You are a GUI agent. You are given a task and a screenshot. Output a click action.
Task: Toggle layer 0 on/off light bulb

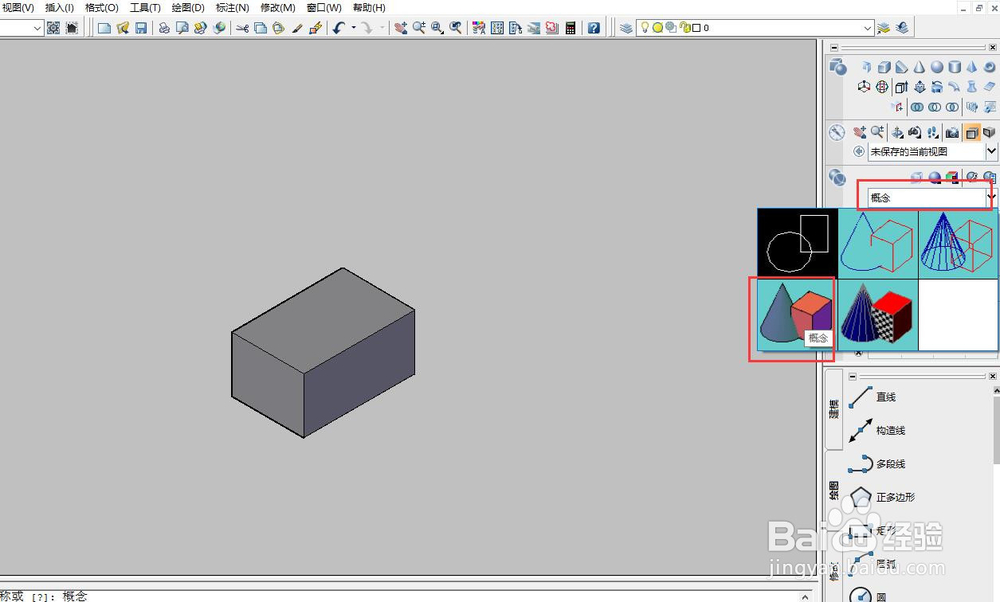(645, 27)
